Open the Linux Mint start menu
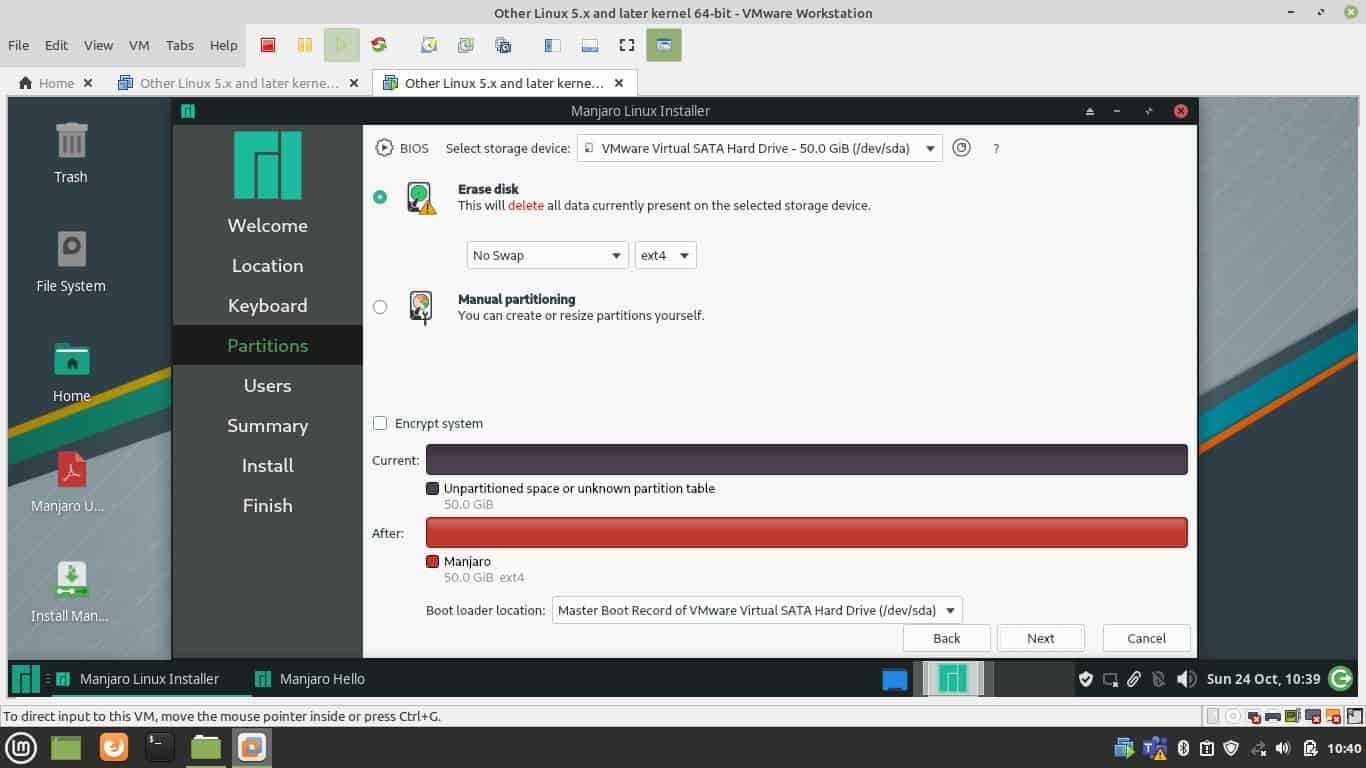Image resolution: width=1366 pixels, height=768 pixels. [x=22, y=747]
